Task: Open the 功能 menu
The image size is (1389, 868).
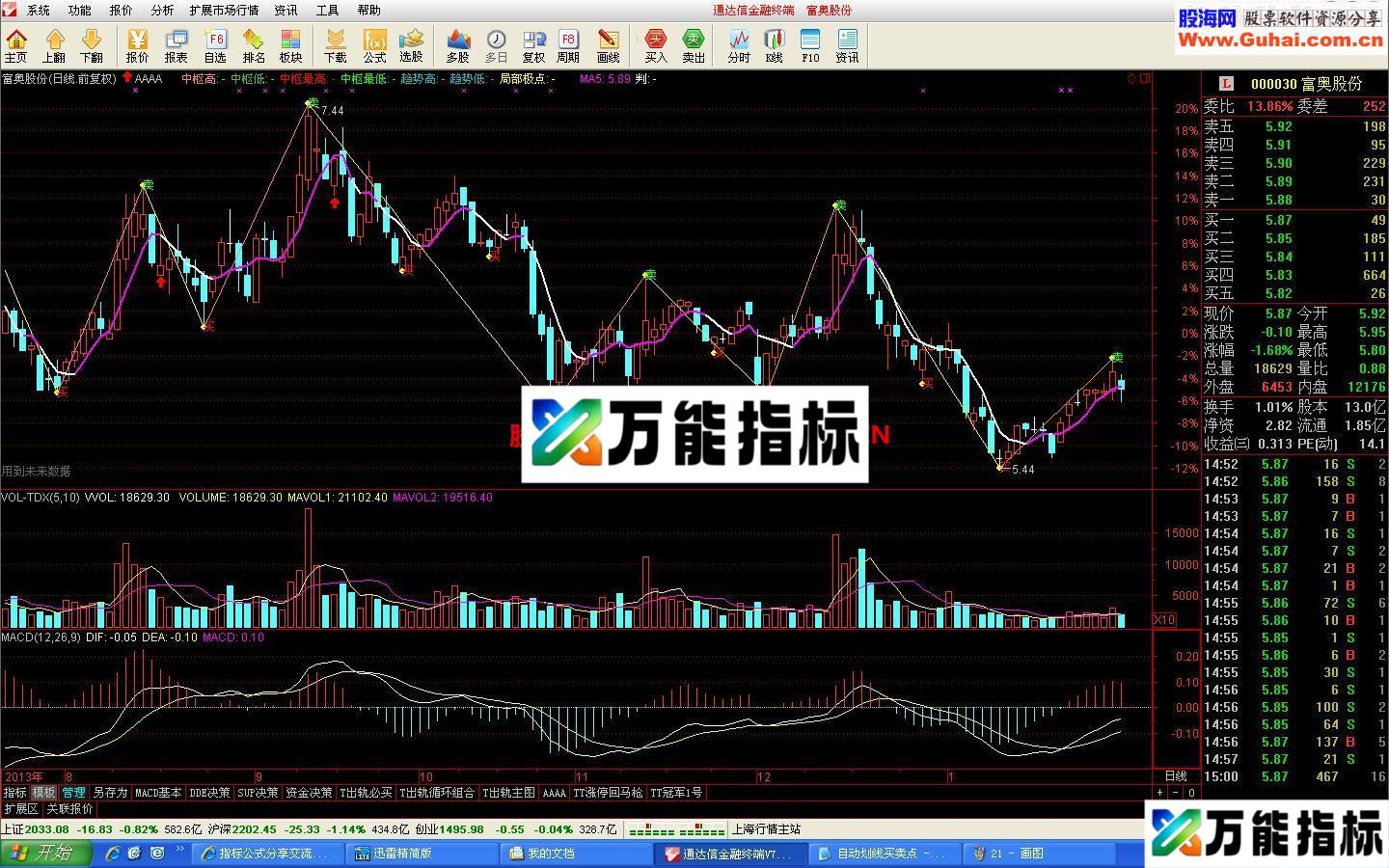Action: coord(78,11)
